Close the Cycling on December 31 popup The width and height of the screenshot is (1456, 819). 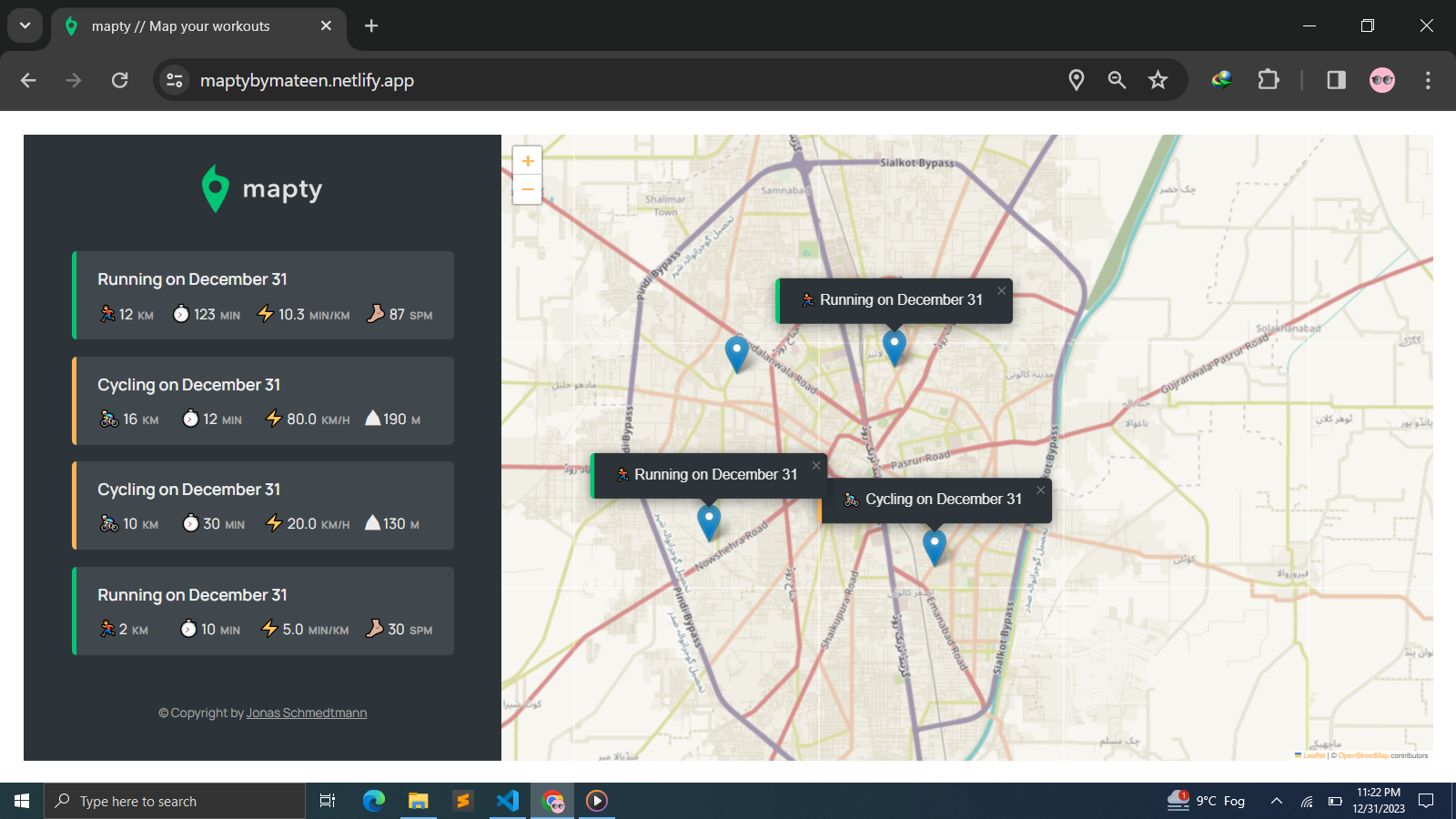tap(1040, 490)
